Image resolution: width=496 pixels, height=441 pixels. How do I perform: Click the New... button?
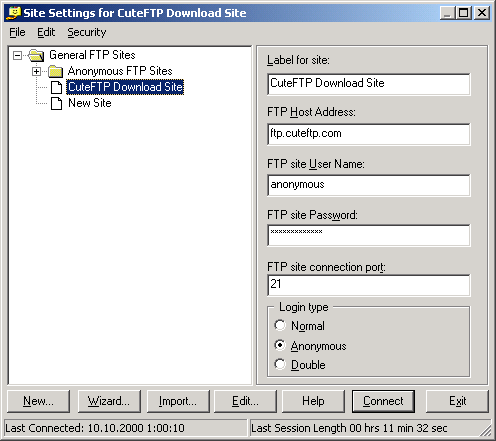39,401
